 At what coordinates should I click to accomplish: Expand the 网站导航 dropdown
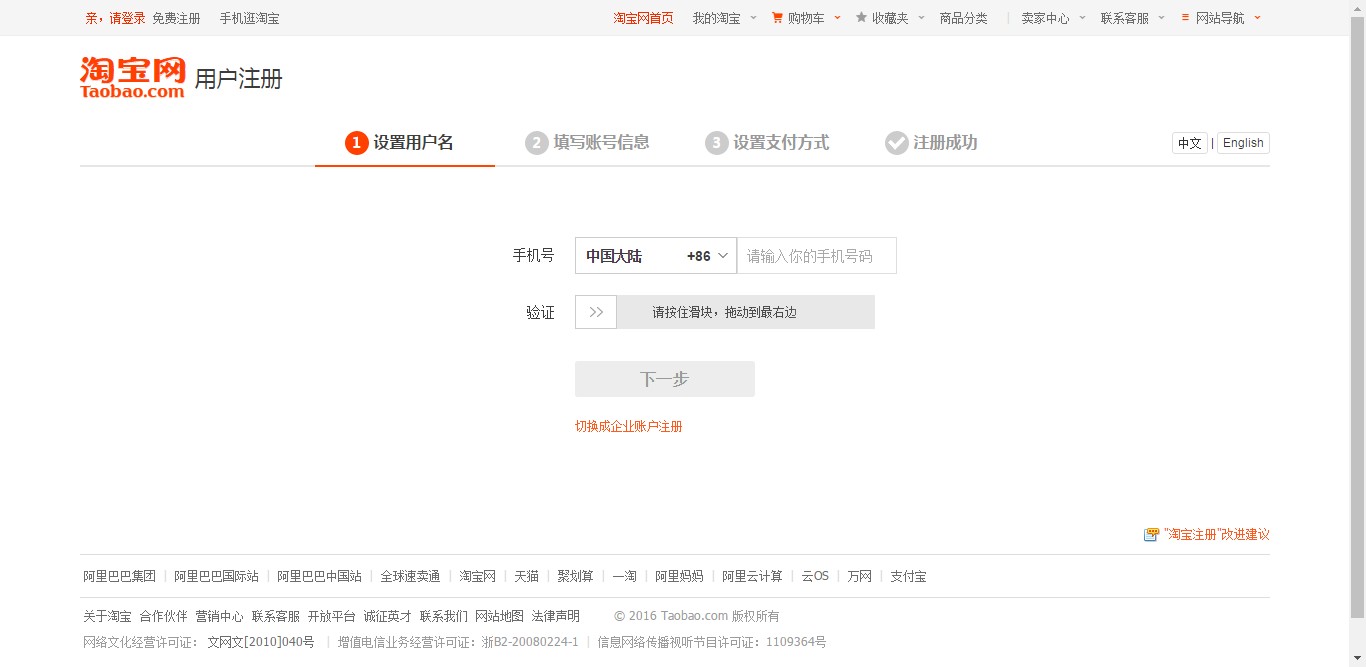pos(1257,18)
